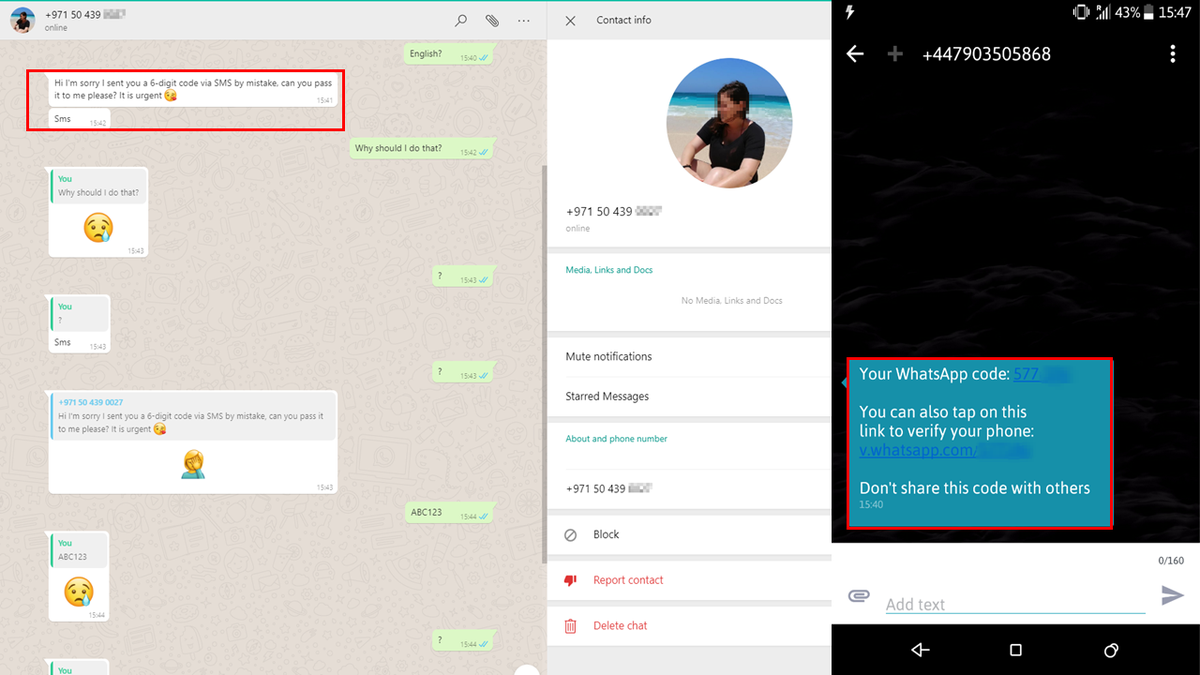Open Media, Links and Docs section
Viewport: 1200px width, 675px height.
[609, 270]
